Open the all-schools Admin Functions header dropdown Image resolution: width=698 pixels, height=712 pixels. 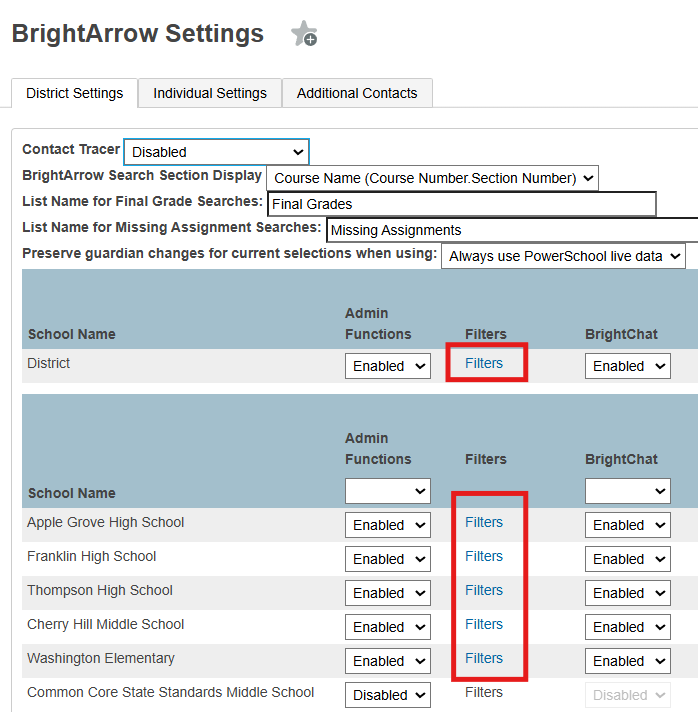388,491
